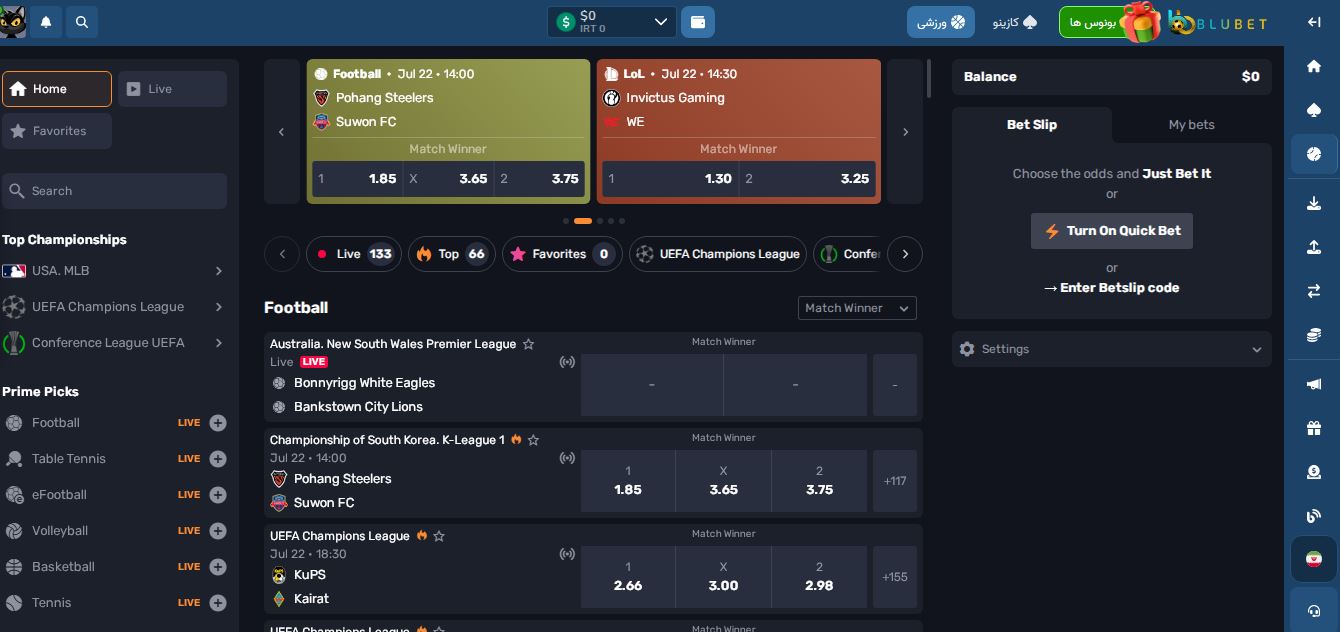Screen dimensions: 1340x632
Task: Favorite the UEFA Champions League star in match list
Action: [439, 536]
